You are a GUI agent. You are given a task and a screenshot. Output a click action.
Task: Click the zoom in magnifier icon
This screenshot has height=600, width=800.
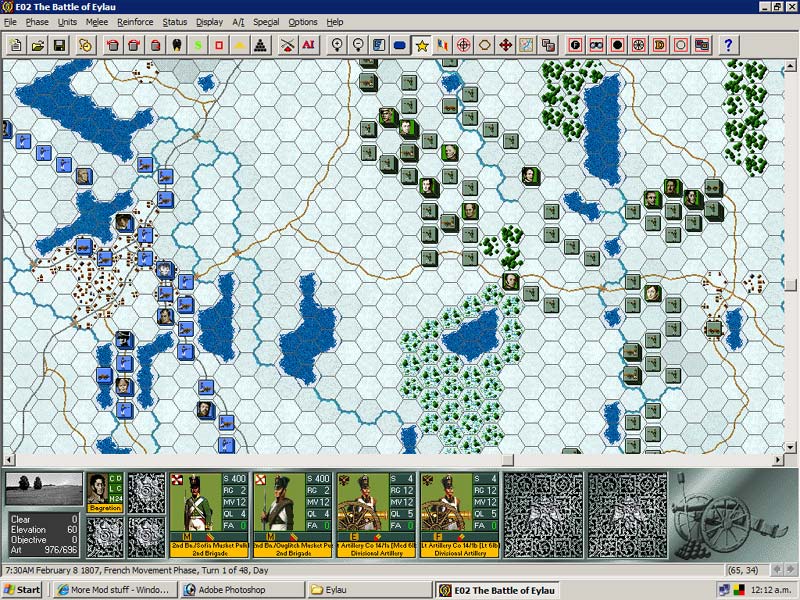[337, 45]
